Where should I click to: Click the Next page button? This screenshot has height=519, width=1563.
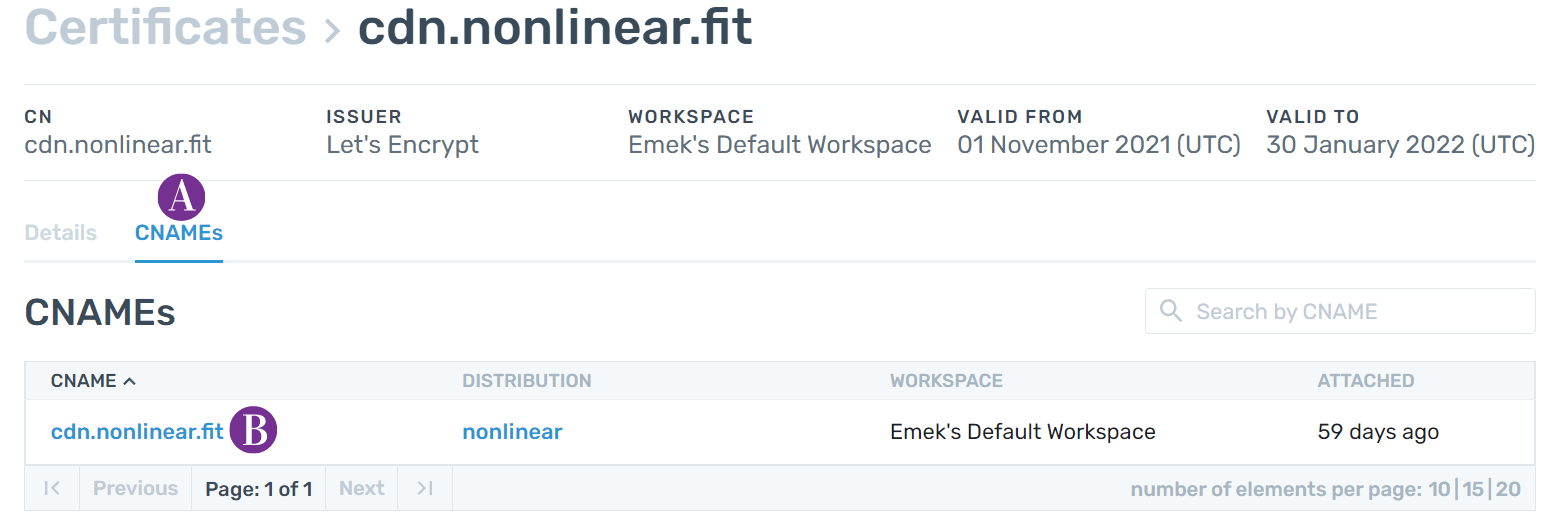point(361,488)
